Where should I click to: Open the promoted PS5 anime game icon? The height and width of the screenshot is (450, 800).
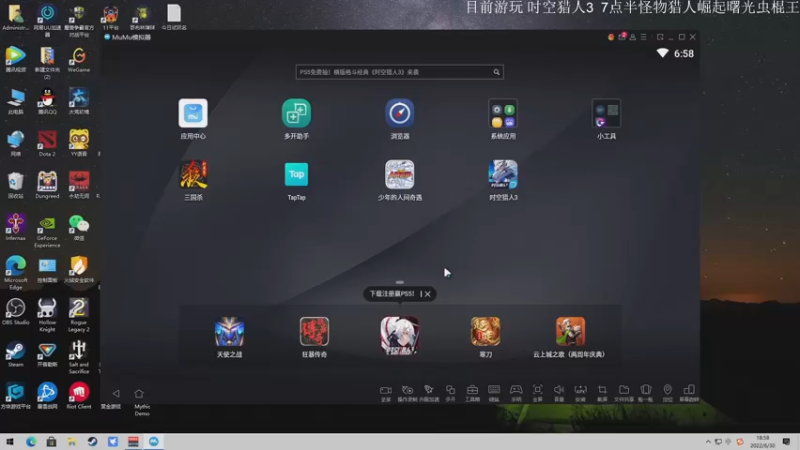(x=400, y=335)
